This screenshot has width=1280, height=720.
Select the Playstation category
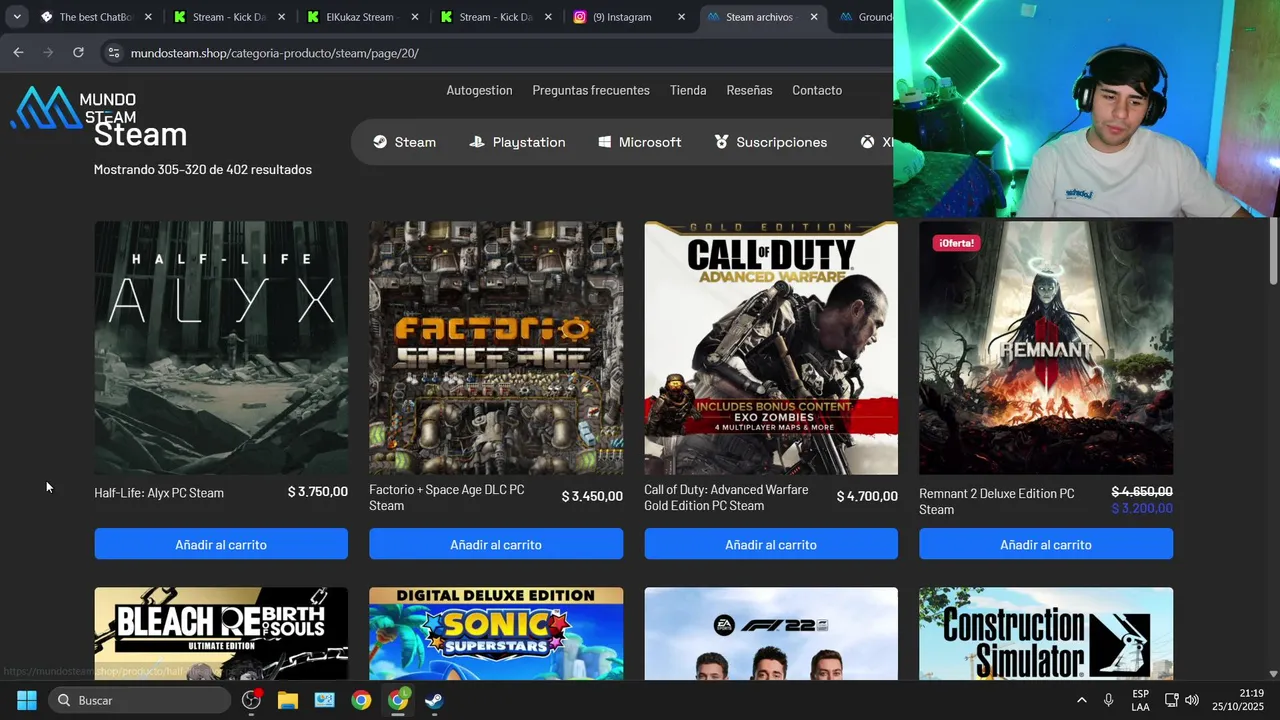517,142
